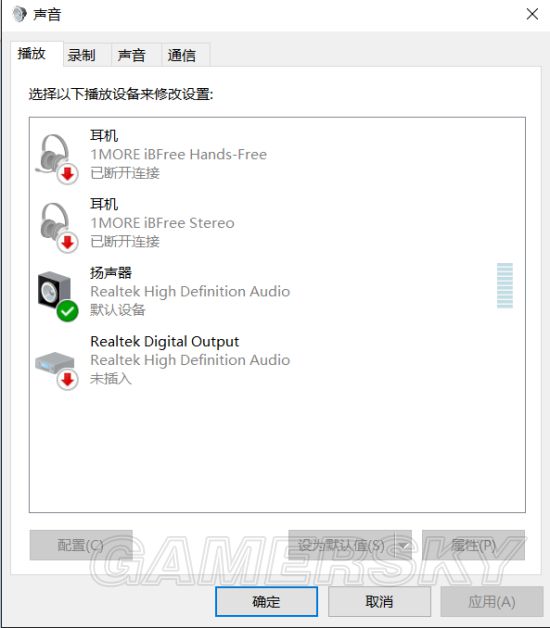Viewport: 550px width, 628px height.
Task: Select the 1MORE iBFree Hands-Free headset icon
Action: point(55,158)
